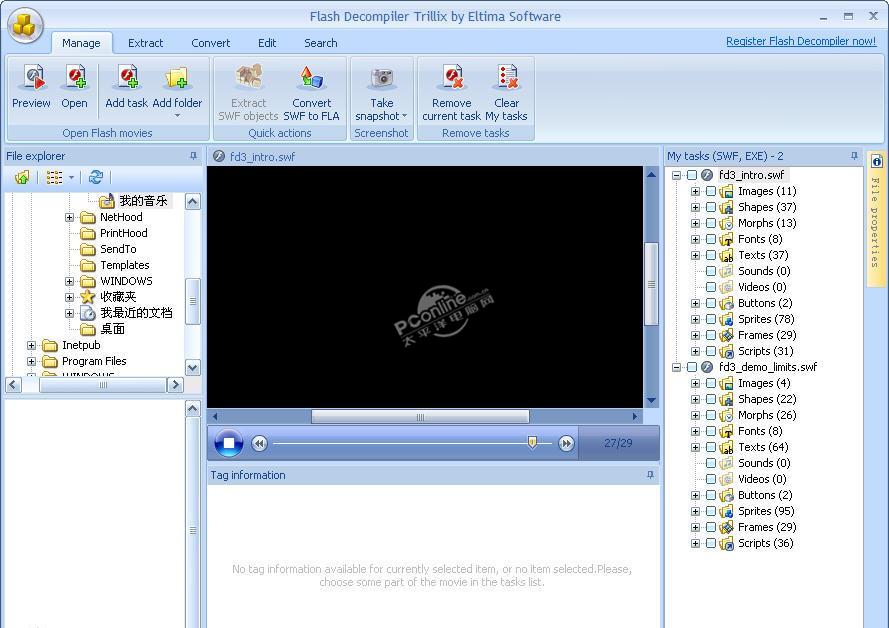Expand Sprites (95) node
The image size is (889, 628).
tap(695, 511)
